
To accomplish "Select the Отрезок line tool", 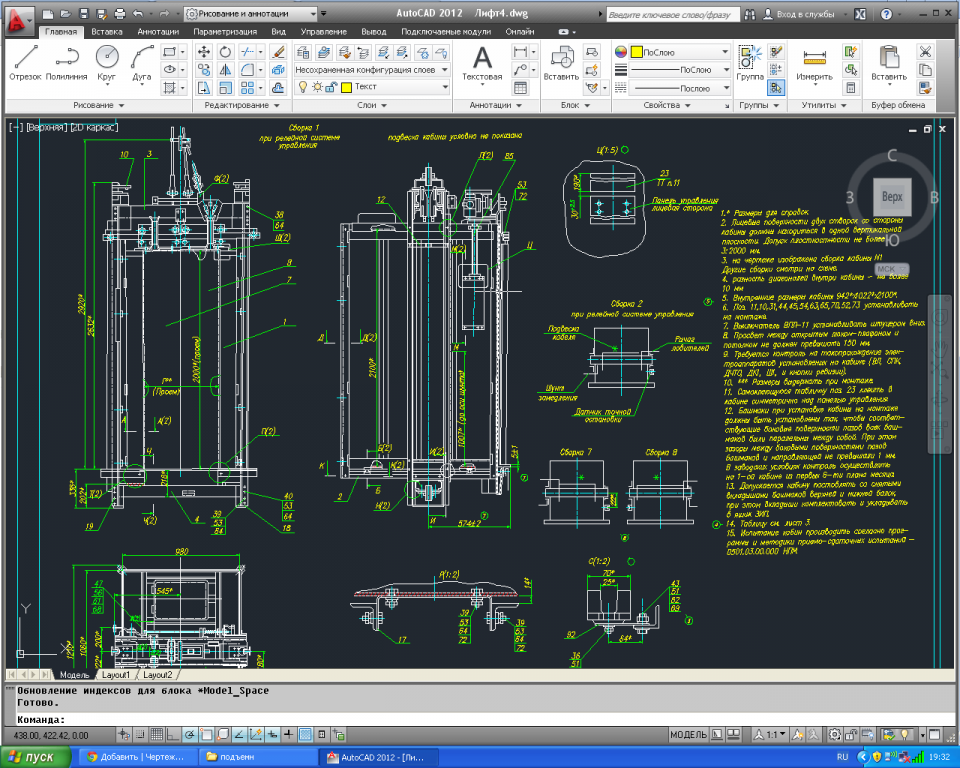I will pos(25,63).
